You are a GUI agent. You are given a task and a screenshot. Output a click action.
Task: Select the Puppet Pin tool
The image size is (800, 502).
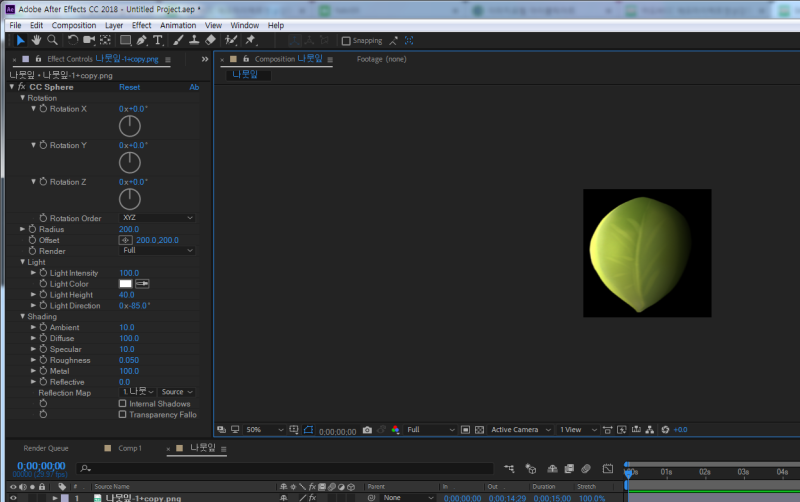coord(250,40)
